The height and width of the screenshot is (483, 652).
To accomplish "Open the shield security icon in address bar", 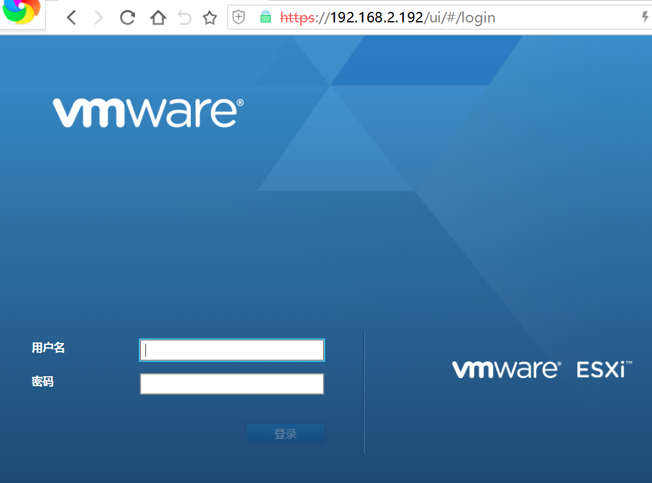I will [239, 17].
